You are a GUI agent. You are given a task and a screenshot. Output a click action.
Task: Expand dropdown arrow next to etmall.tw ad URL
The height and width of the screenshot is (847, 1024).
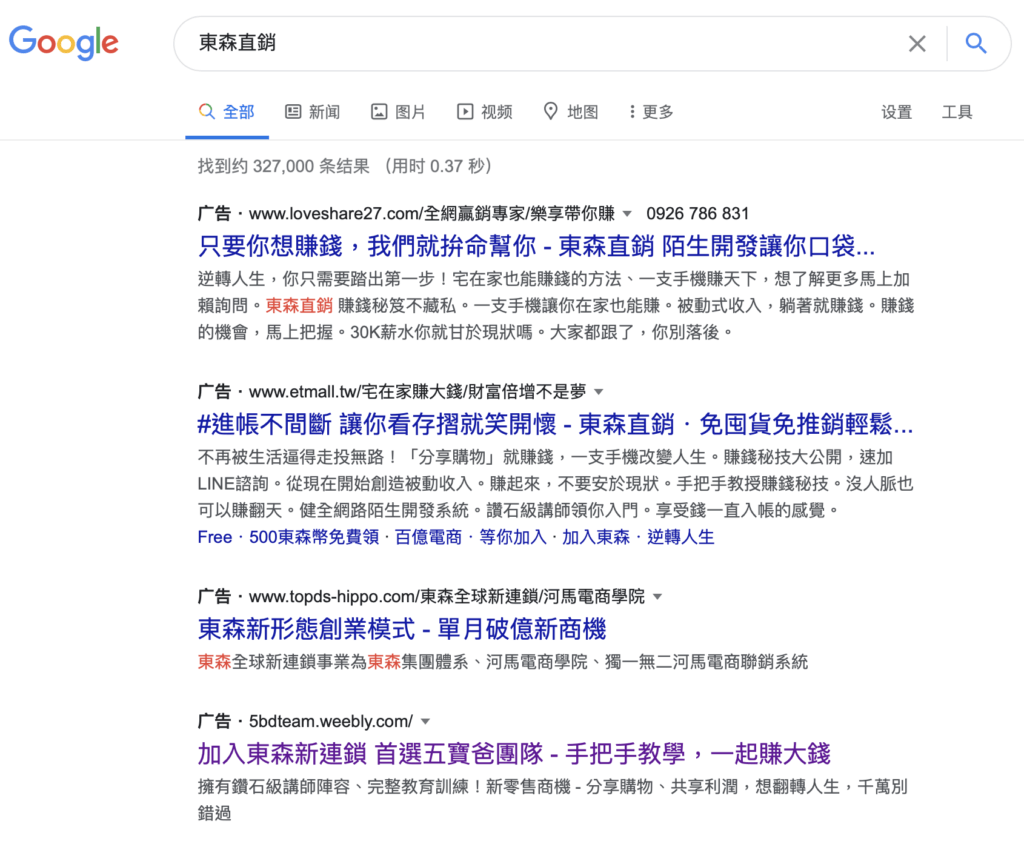(599, 392)
